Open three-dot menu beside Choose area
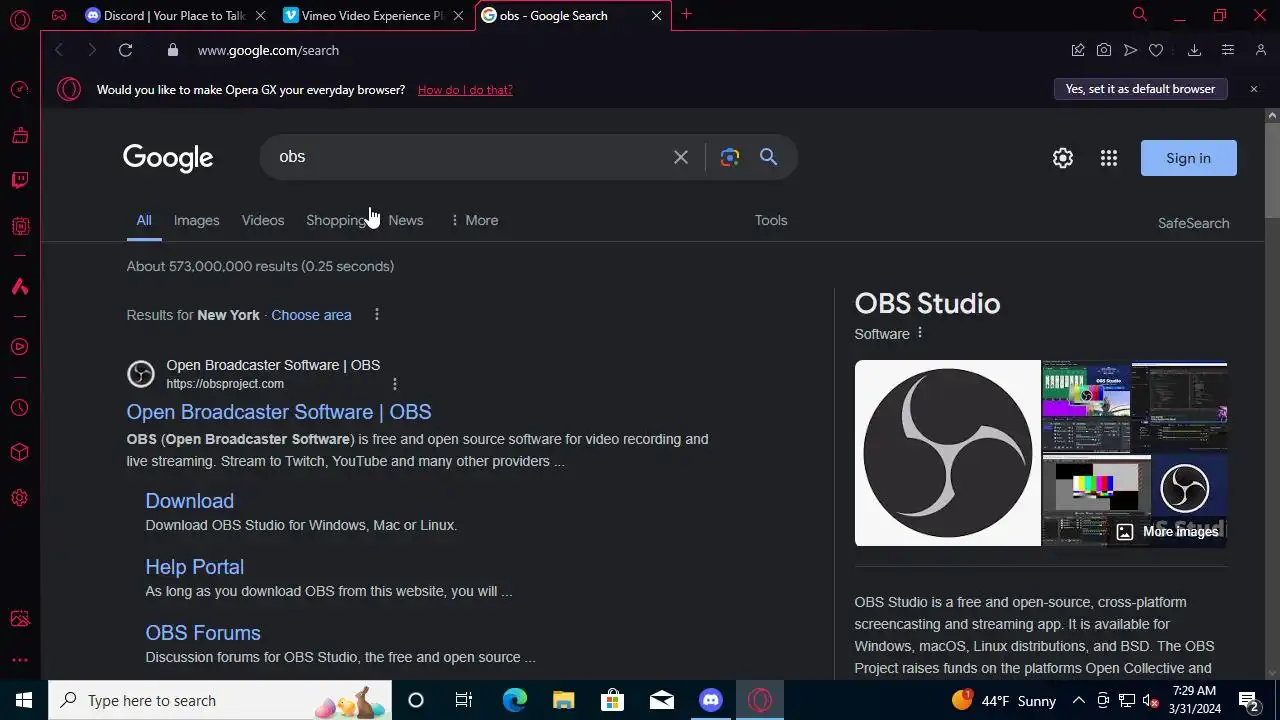The height and width of the screenshot is (720, 1280). (377, 314)
